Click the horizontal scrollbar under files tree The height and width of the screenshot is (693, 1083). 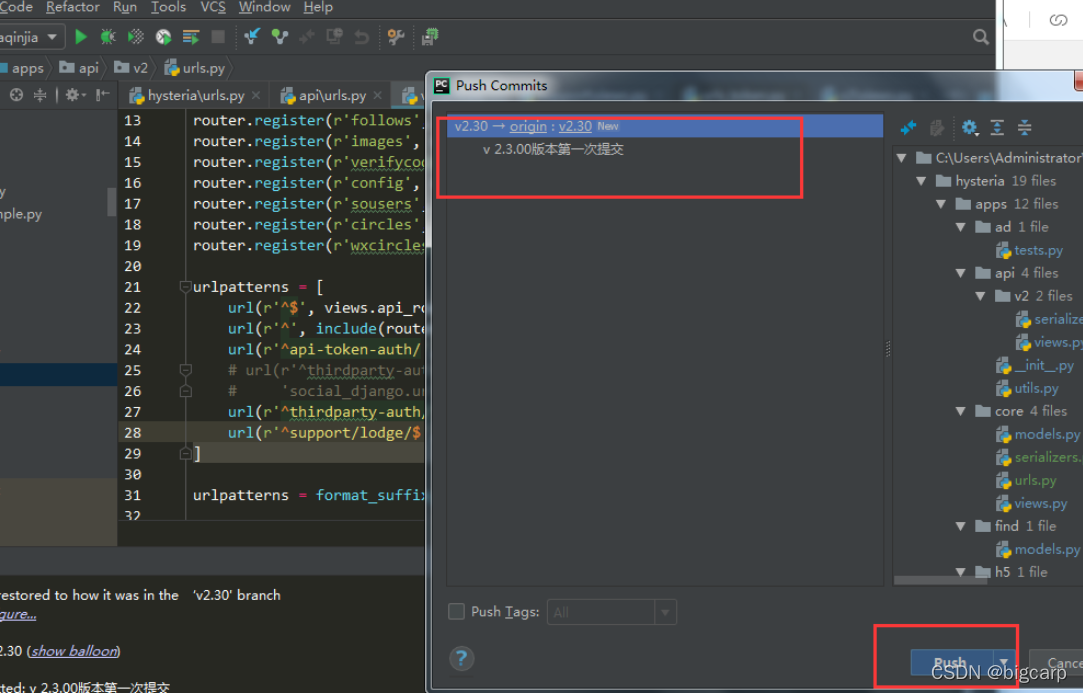940,581
